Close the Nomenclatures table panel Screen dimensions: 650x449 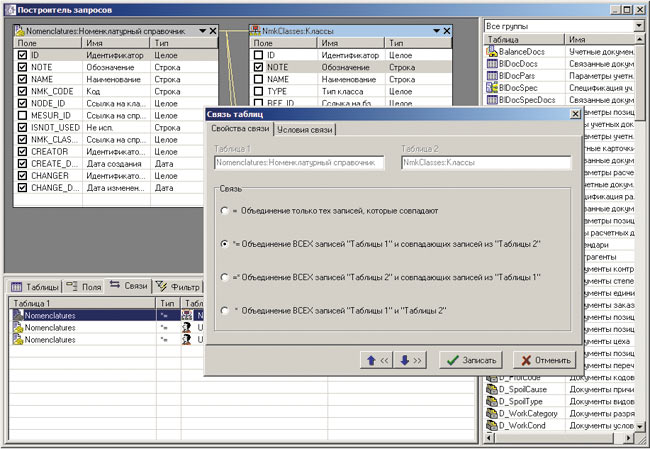212,31
